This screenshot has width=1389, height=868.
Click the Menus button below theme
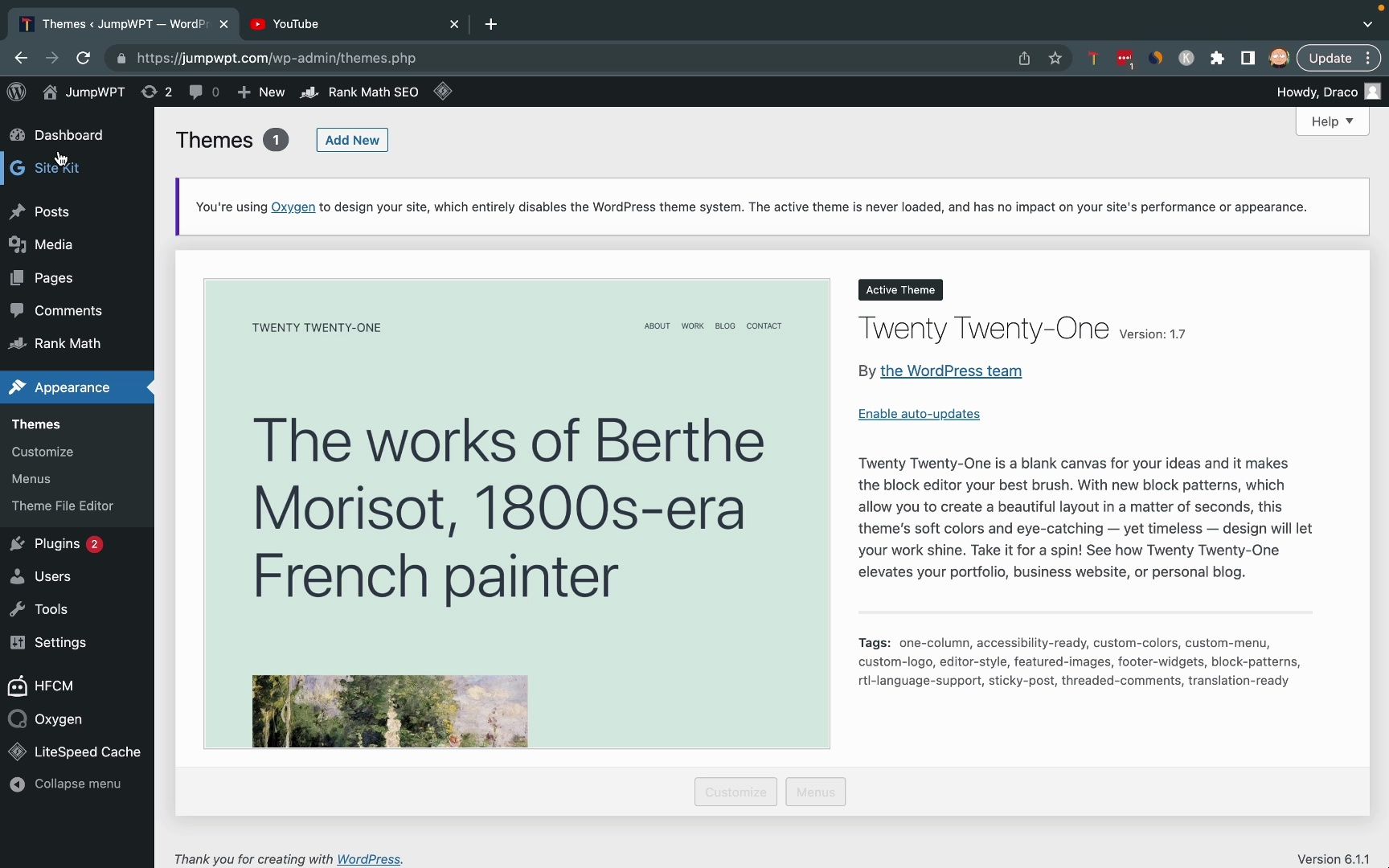tap(815, 792)
